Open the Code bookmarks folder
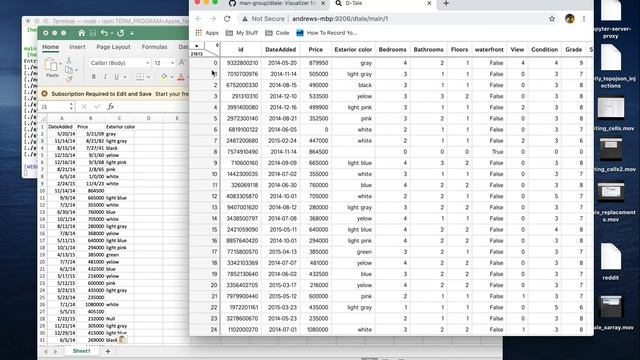The height and width of the screenshot is (360, 640). pyautogui.click(x=277, y=33)
